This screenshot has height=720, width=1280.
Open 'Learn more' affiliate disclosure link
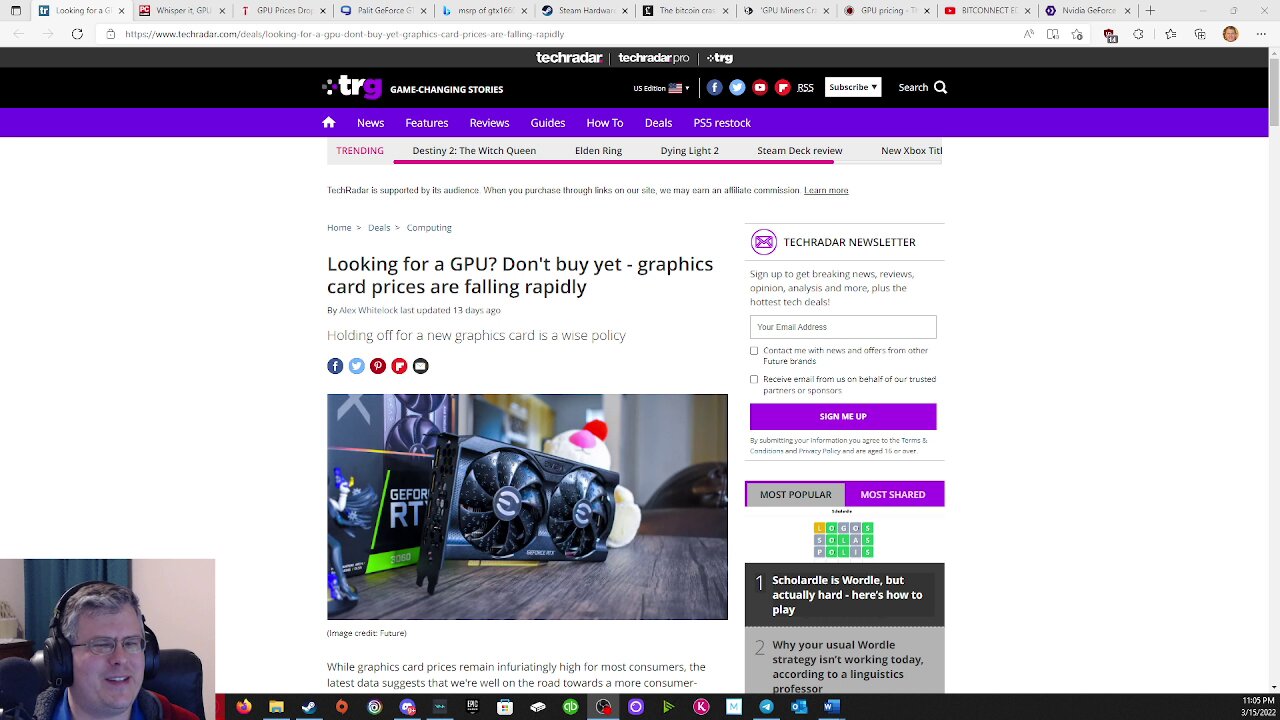tap(826, 190)
